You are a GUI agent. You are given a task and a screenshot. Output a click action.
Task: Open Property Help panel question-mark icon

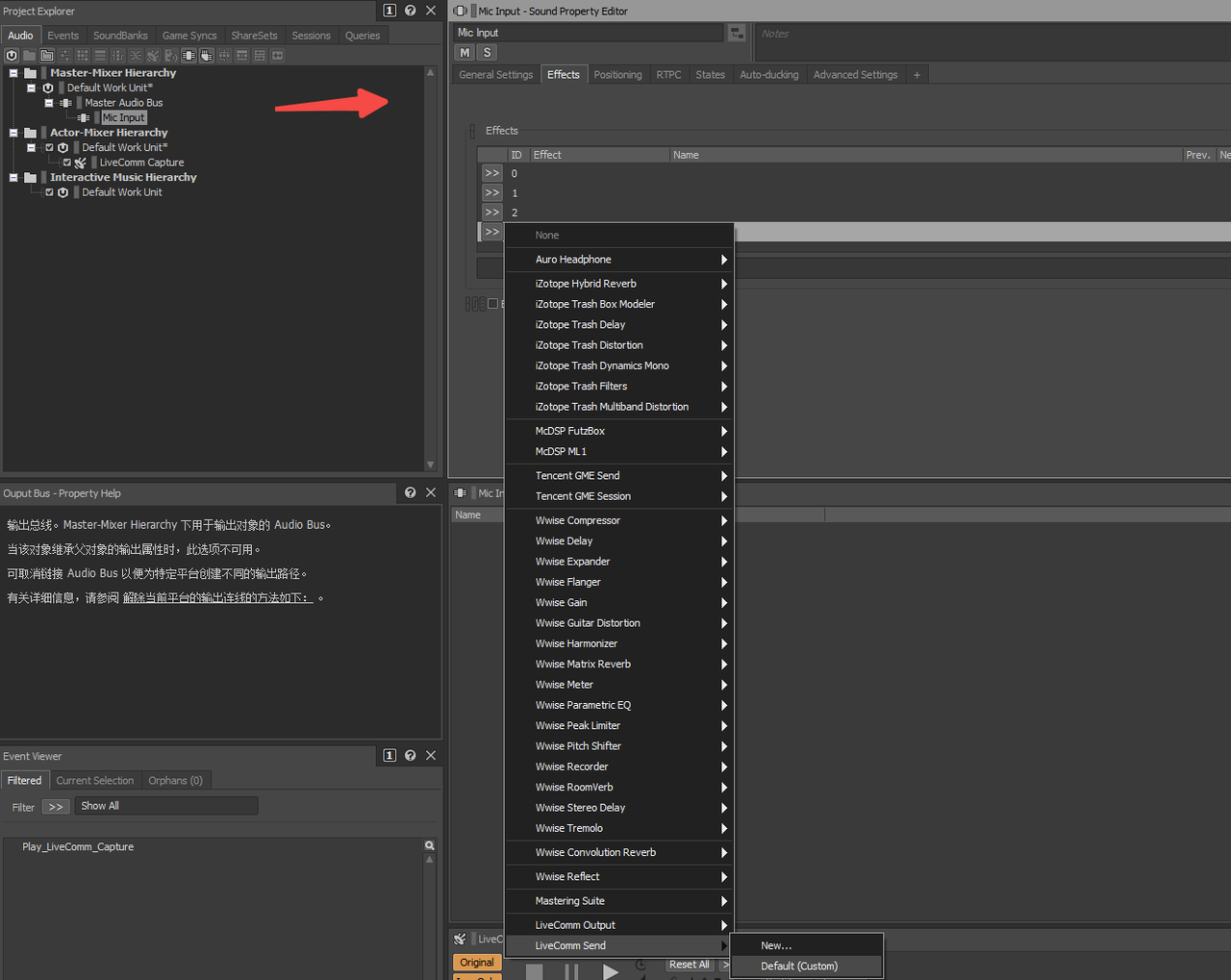coord(411,492)
